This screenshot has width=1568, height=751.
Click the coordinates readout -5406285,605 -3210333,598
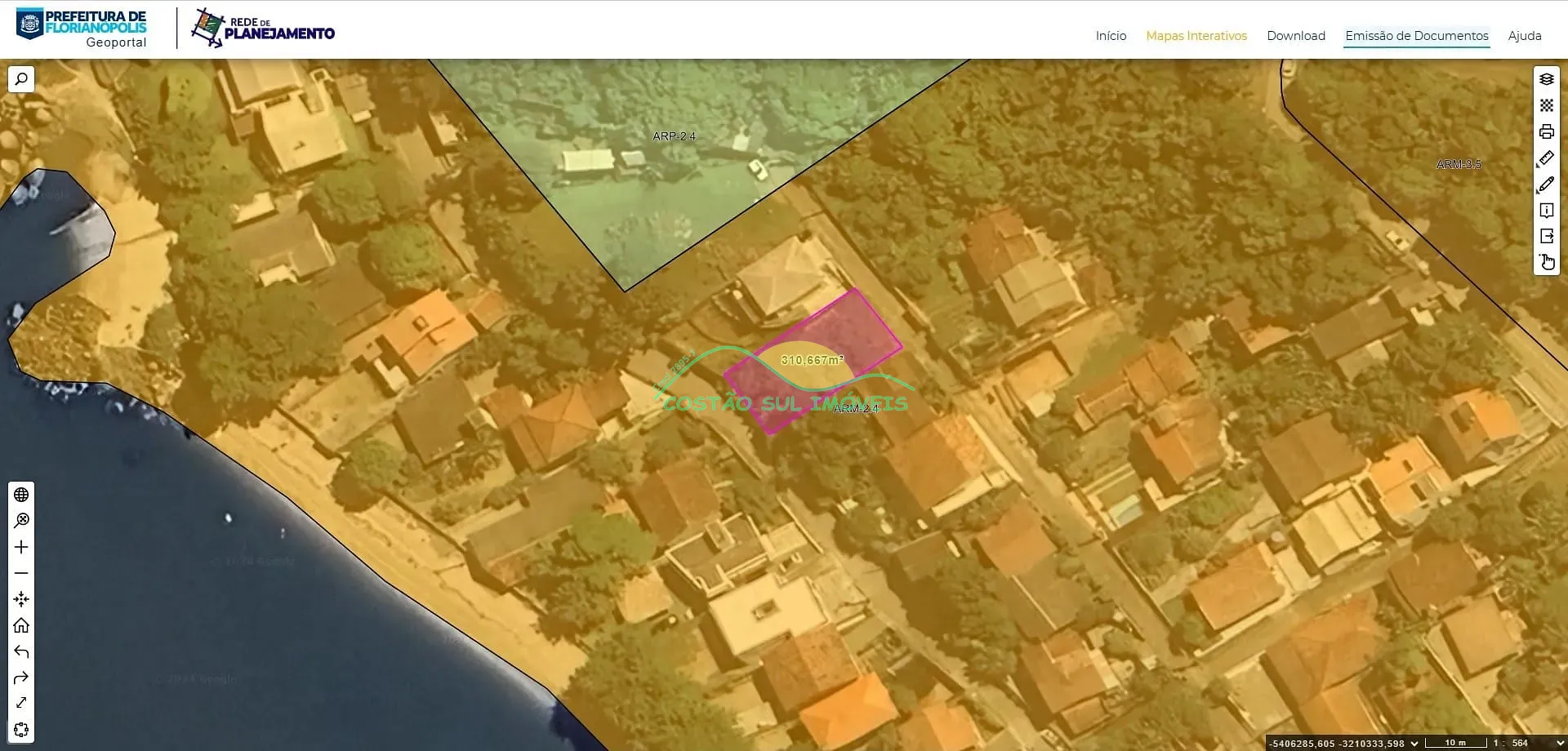coord(1337,744)
